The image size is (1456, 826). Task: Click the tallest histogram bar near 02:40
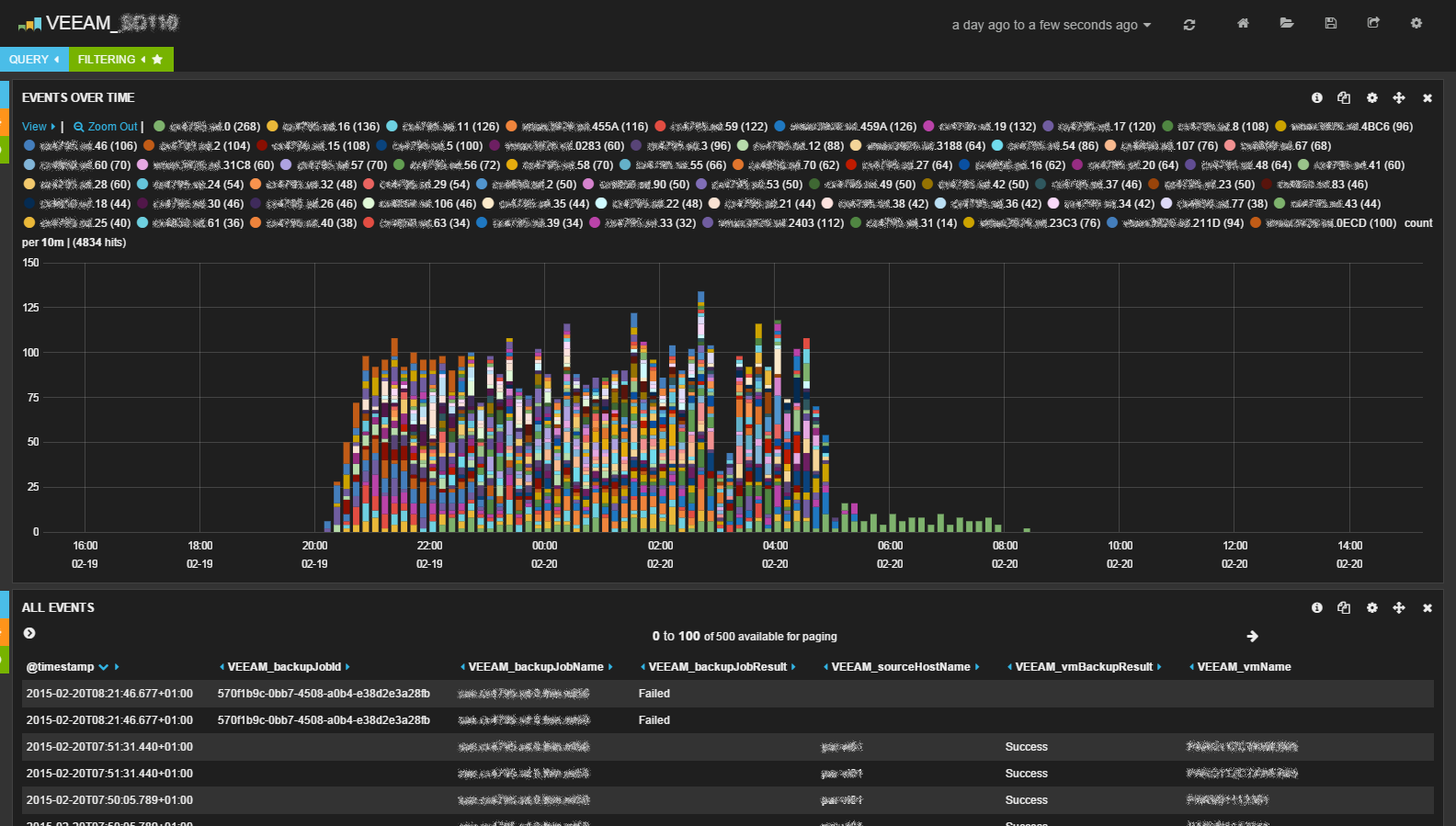700,411
